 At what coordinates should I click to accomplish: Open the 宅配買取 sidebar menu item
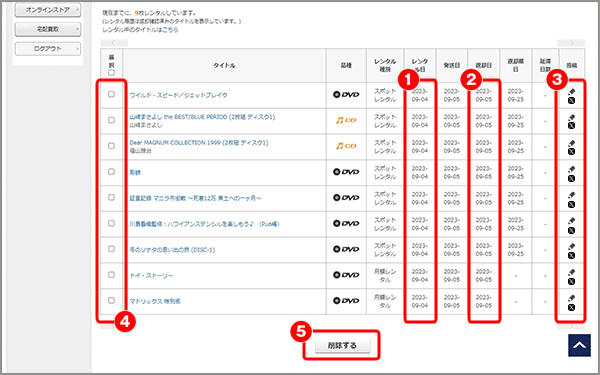(x=48, y=29)
